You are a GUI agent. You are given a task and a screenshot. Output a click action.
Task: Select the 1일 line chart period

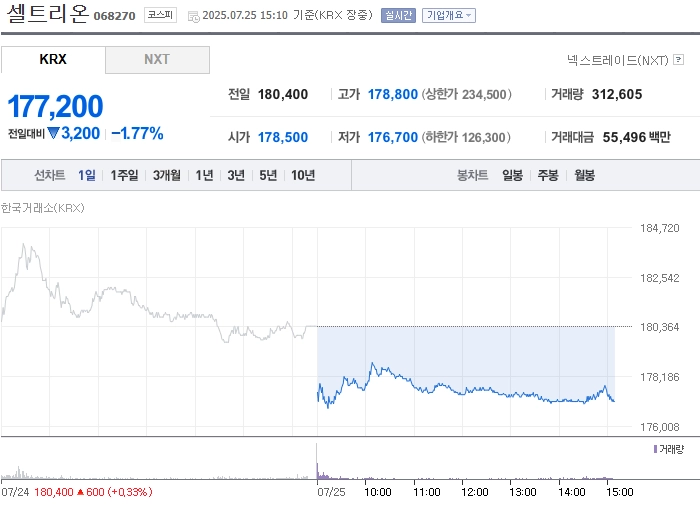(87, 175)
